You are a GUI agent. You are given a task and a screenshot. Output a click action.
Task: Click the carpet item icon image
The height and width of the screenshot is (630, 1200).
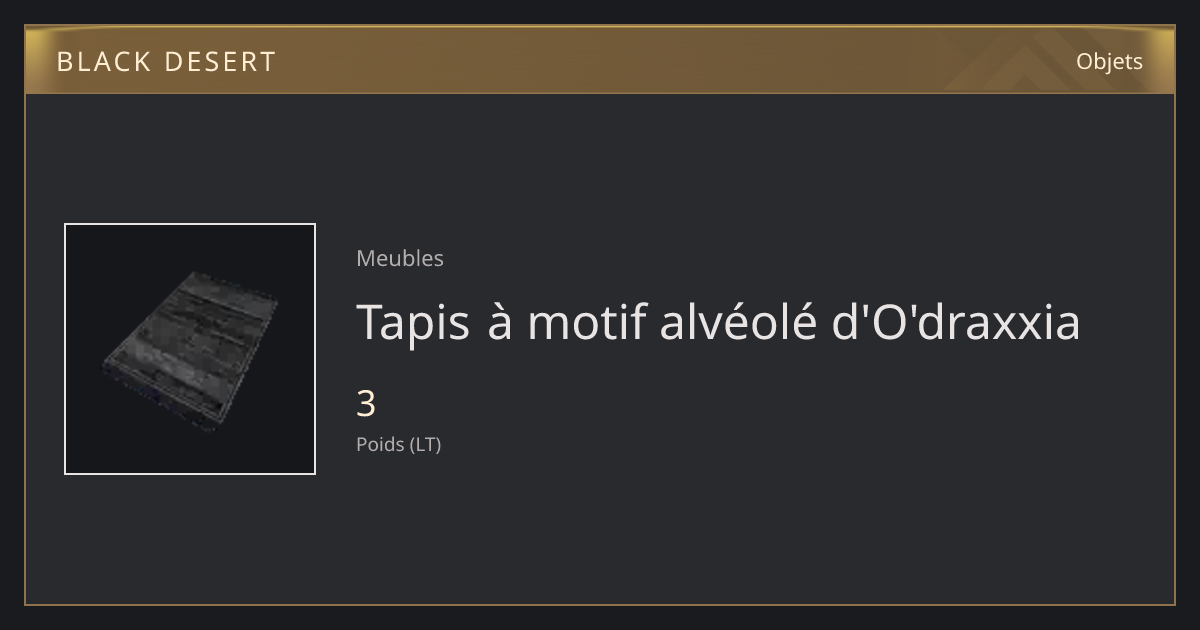click(x=190, y=349)
